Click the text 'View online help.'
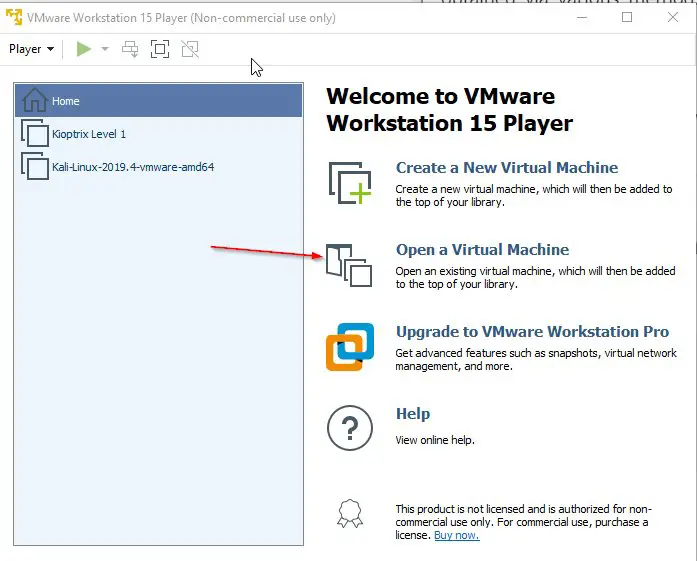Screen dimensions: 697x561 coord(435,440)
